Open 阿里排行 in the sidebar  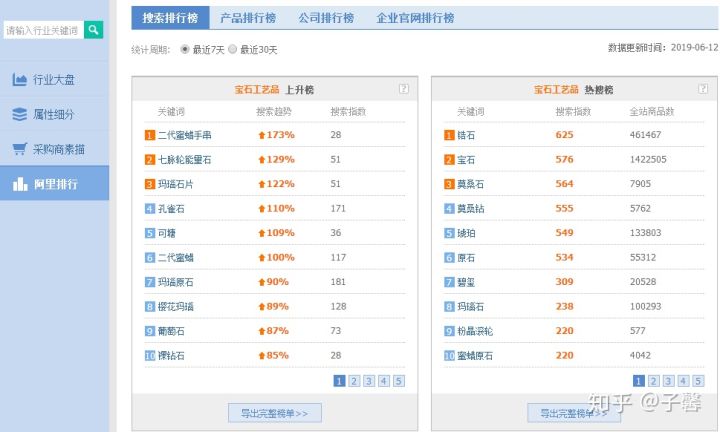click(x=54, y=183)
